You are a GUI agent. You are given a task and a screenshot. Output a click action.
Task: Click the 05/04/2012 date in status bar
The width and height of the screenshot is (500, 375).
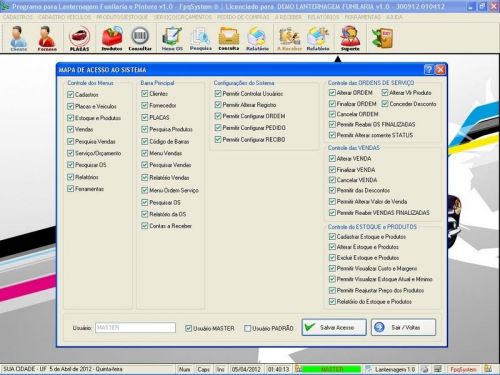246,369
